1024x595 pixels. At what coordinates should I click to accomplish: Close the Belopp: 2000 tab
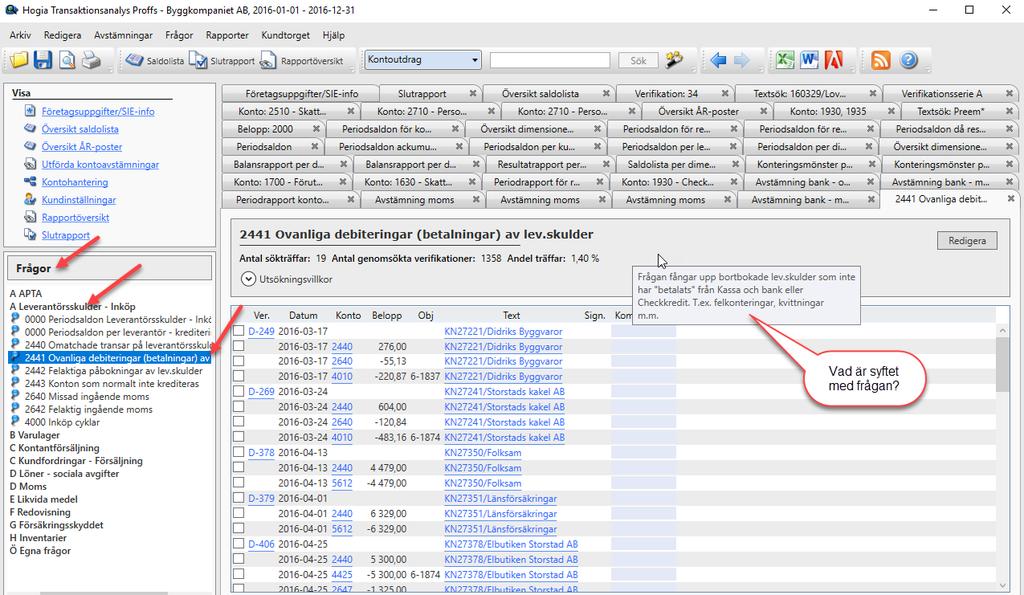(x=316, y=129)
